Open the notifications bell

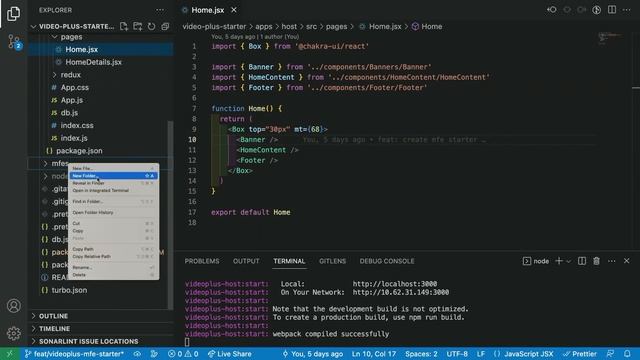627,354
